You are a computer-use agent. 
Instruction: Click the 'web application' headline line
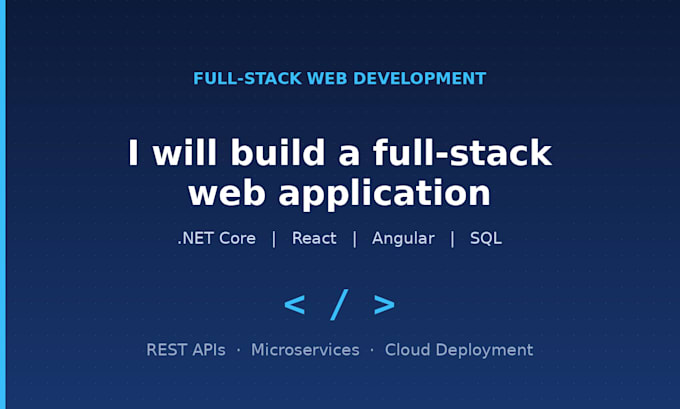click(340, 193)
